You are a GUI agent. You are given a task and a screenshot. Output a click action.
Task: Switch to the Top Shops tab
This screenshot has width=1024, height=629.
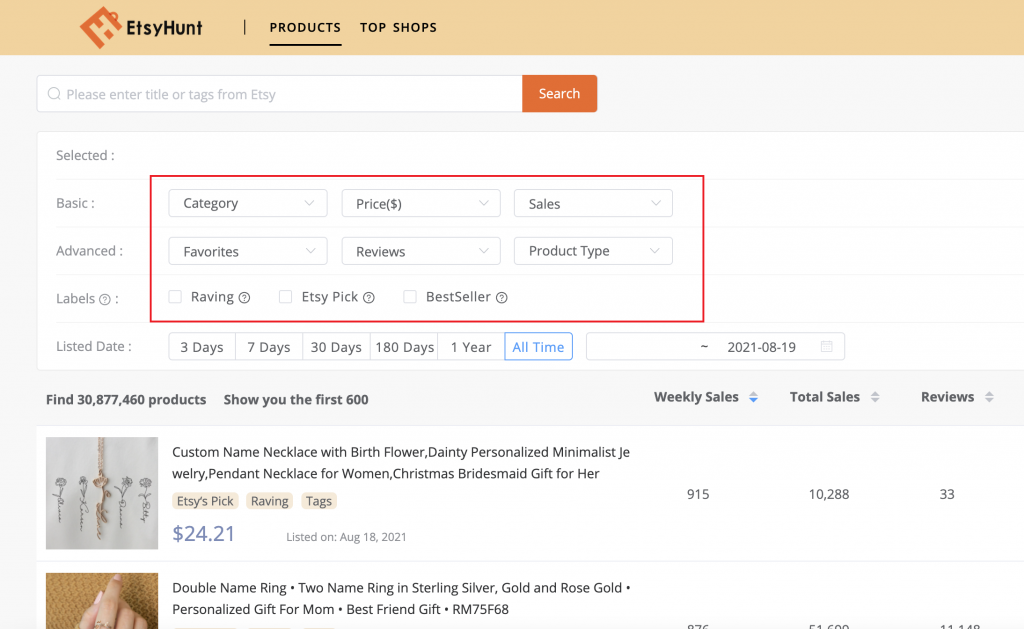tap(398, 28)
